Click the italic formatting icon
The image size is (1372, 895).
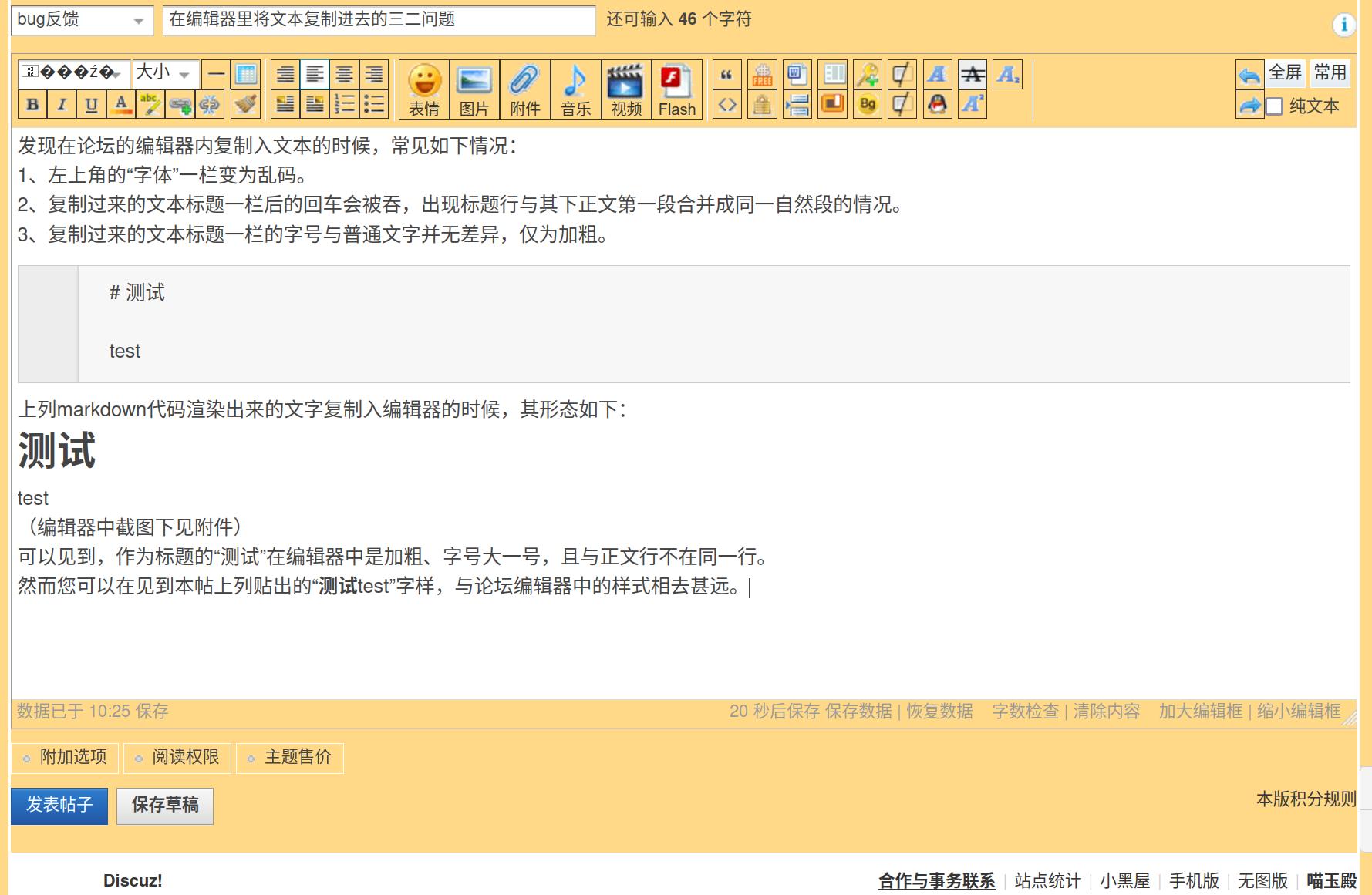[x=62, y=104]
